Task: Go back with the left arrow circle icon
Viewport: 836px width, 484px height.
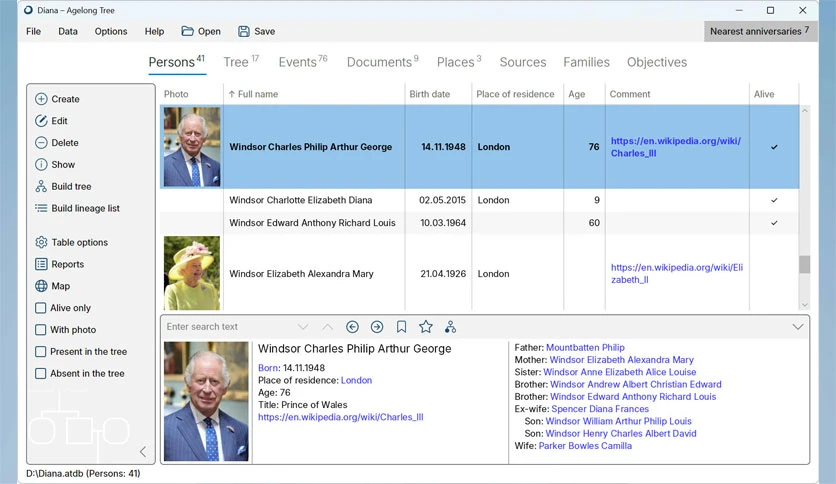Action: tap(352, 327)
